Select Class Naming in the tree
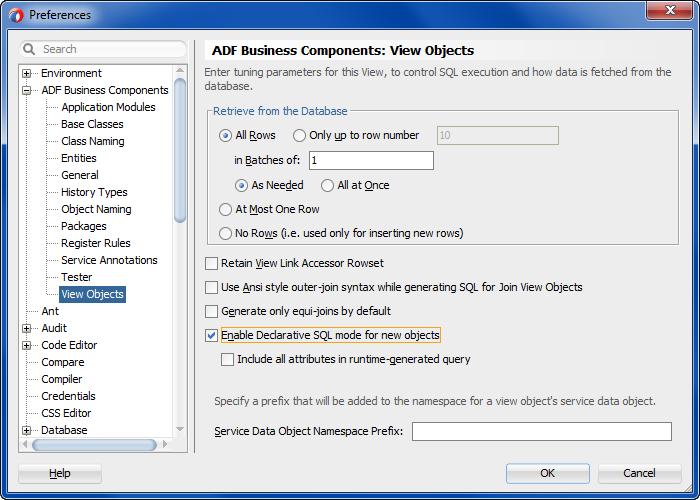Viewport: 700px width, 500px height. click(93, 141)
